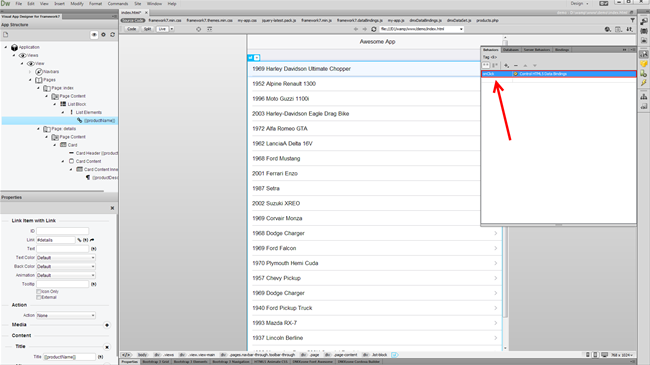Toggle the Media section round button
Image resolution: width=650 pixels, height=365 pixels.
pos(107,325)
